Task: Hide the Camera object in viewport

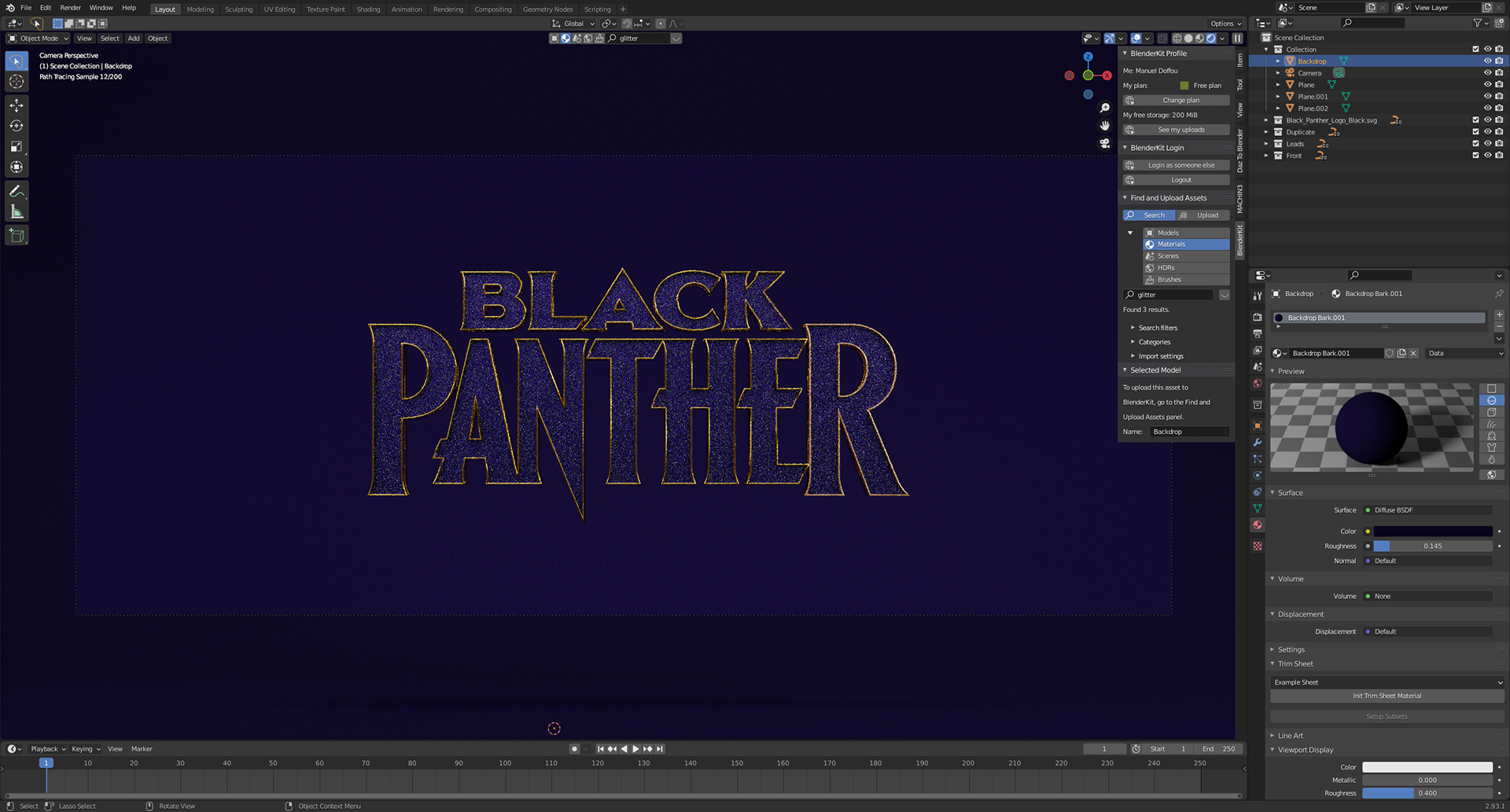Action: (x=1487, y=72)
